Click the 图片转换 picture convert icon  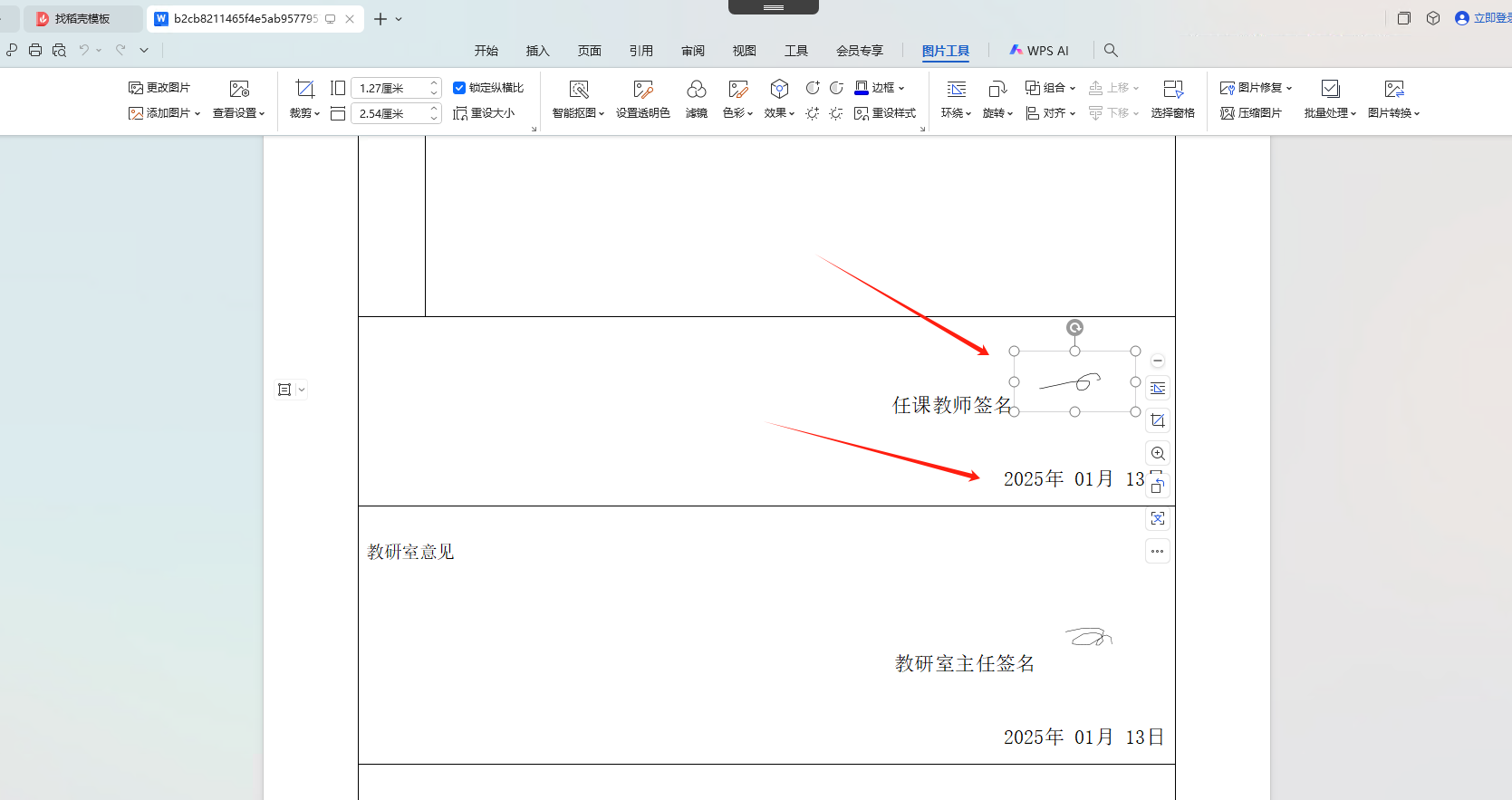[x=1394, y=89]
